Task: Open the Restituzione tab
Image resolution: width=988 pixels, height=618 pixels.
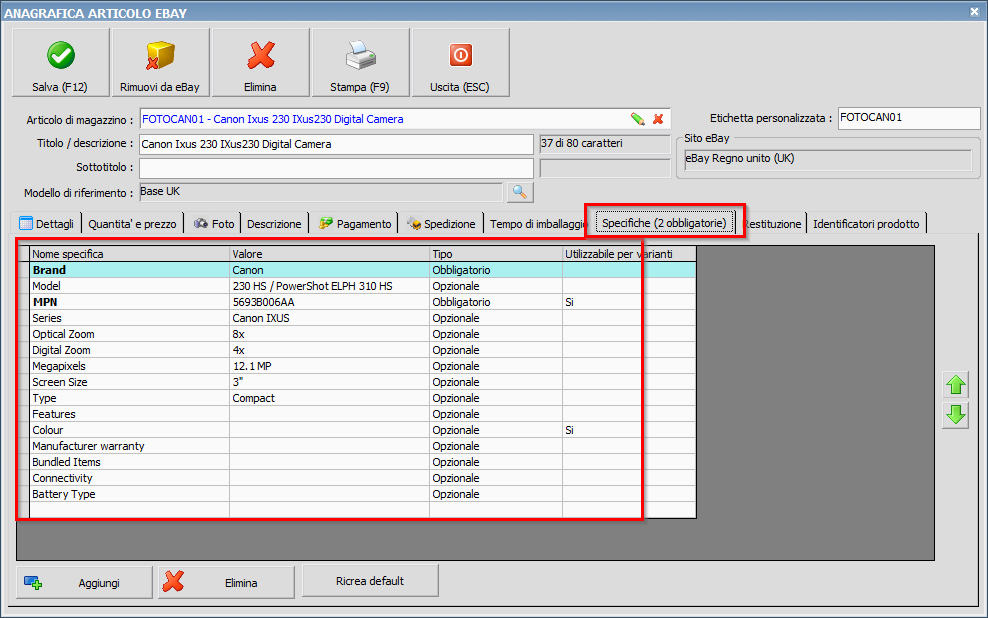Action: [772, 224]
